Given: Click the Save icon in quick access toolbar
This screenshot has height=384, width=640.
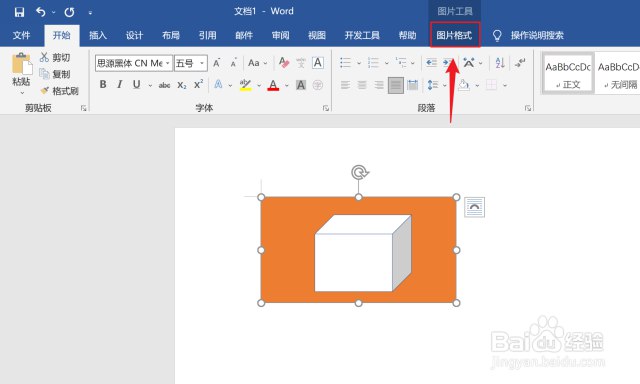Looking at the screenshot, I should tap(19, 12).
